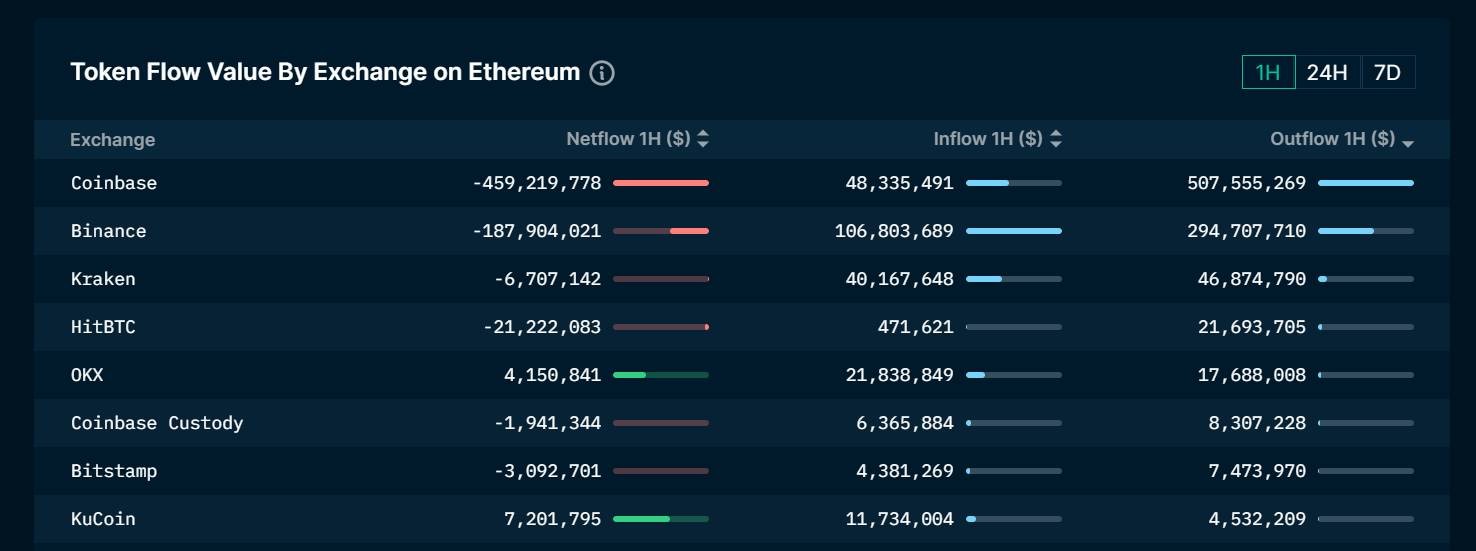Viewport: 1476px width, 551px height.
Task: Click Binance inflow bar indicator
Action: 1014,231
